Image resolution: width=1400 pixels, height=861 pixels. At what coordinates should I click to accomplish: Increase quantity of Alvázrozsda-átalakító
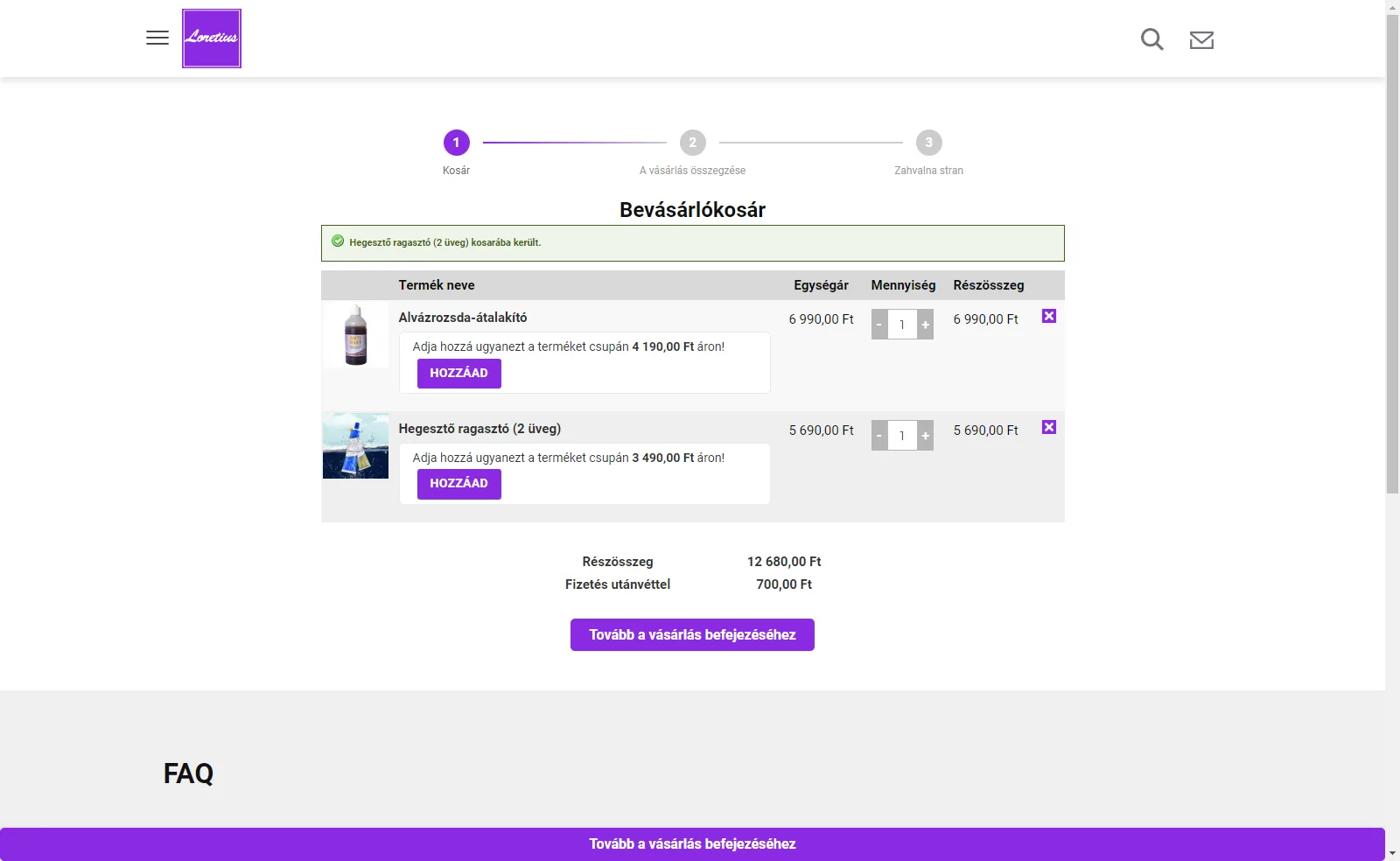[x=926, y=325]
